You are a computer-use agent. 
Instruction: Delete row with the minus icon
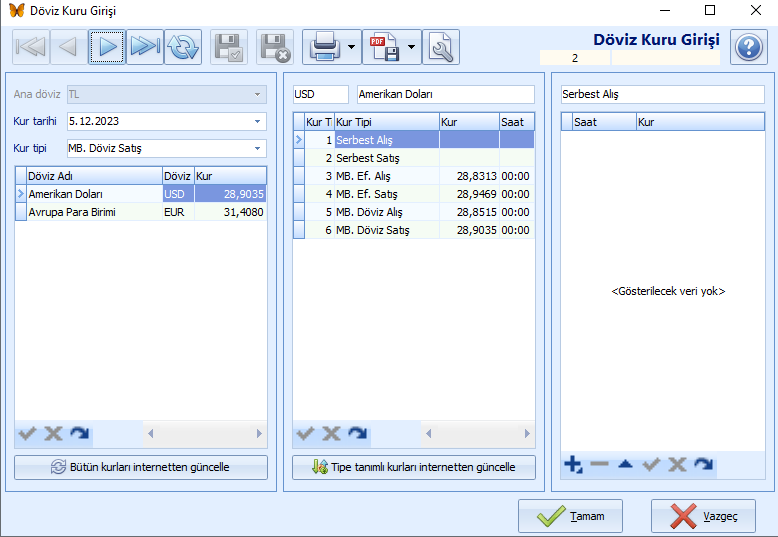point(599,465)
